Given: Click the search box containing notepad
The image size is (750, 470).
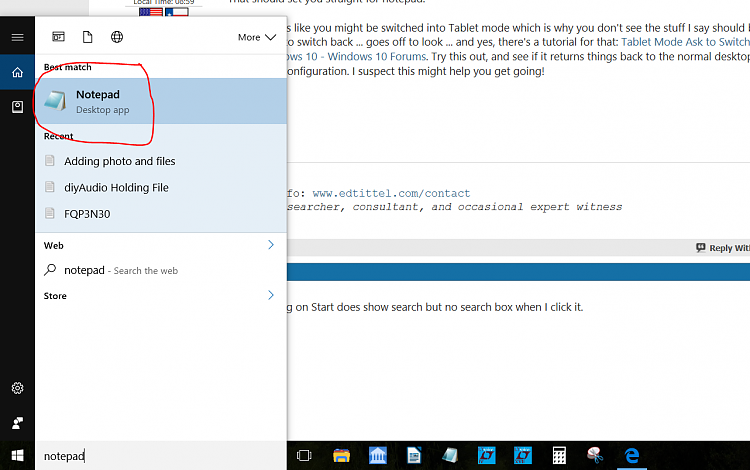Looking at the screenshot, I should coord(161,456).
